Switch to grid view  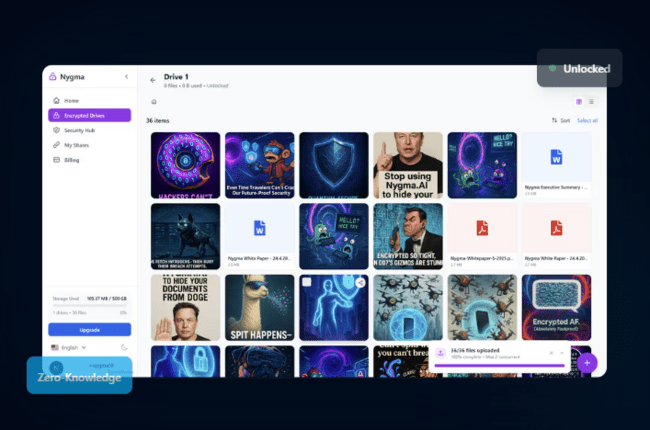(x=579, y=102)
